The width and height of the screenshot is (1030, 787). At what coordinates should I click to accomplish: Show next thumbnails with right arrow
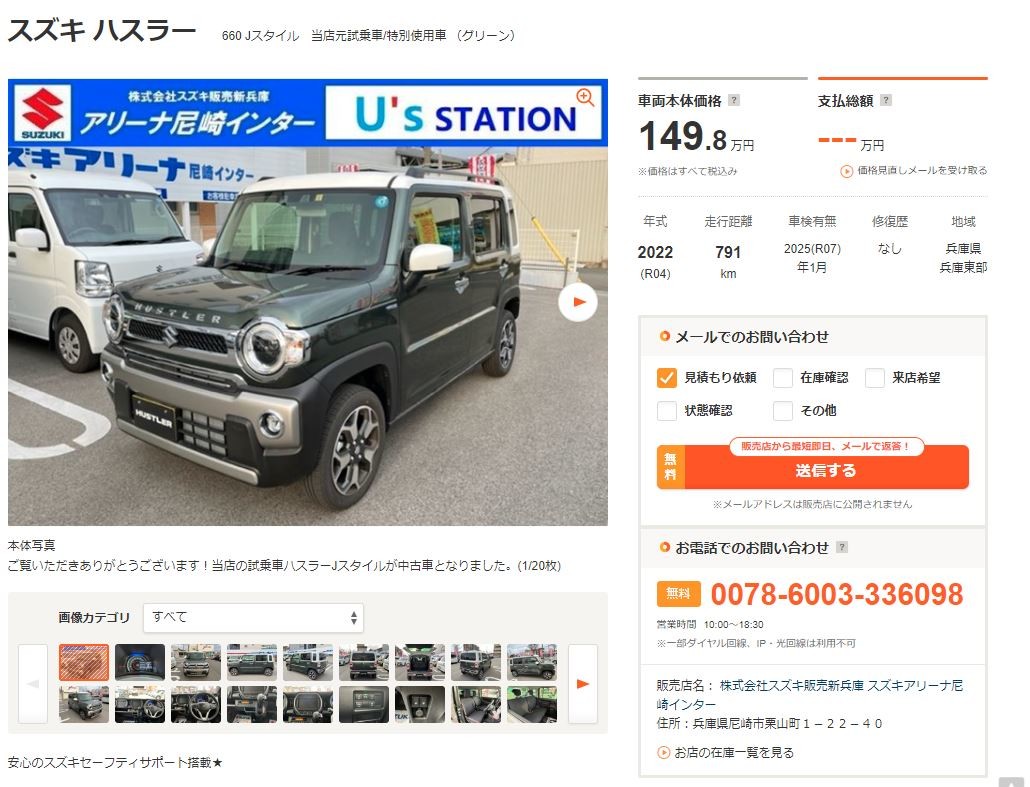(x=583, y=684)
